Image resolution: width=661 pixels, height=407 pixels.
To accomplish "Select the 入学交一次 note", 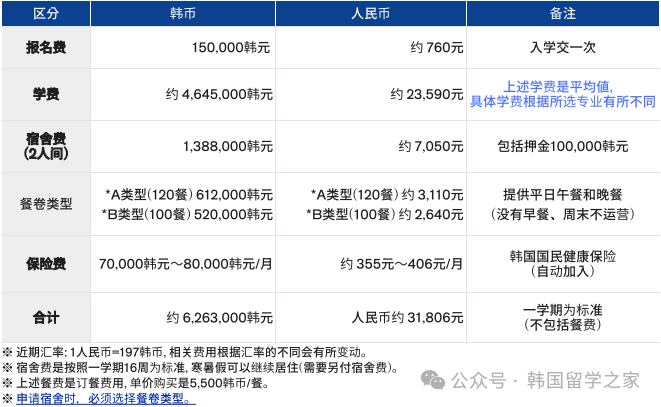I will pos(563,47).
